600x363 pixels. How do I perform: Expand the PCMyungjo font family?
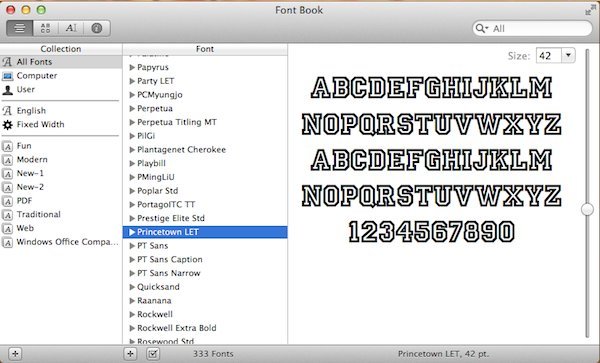pyautogui.click(x=132, y=94)
